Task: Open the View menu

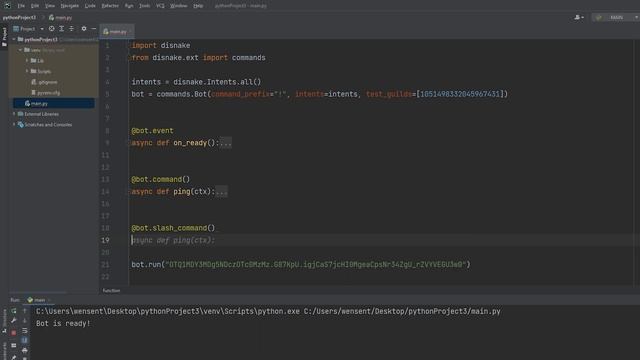Action: (50, 6)
